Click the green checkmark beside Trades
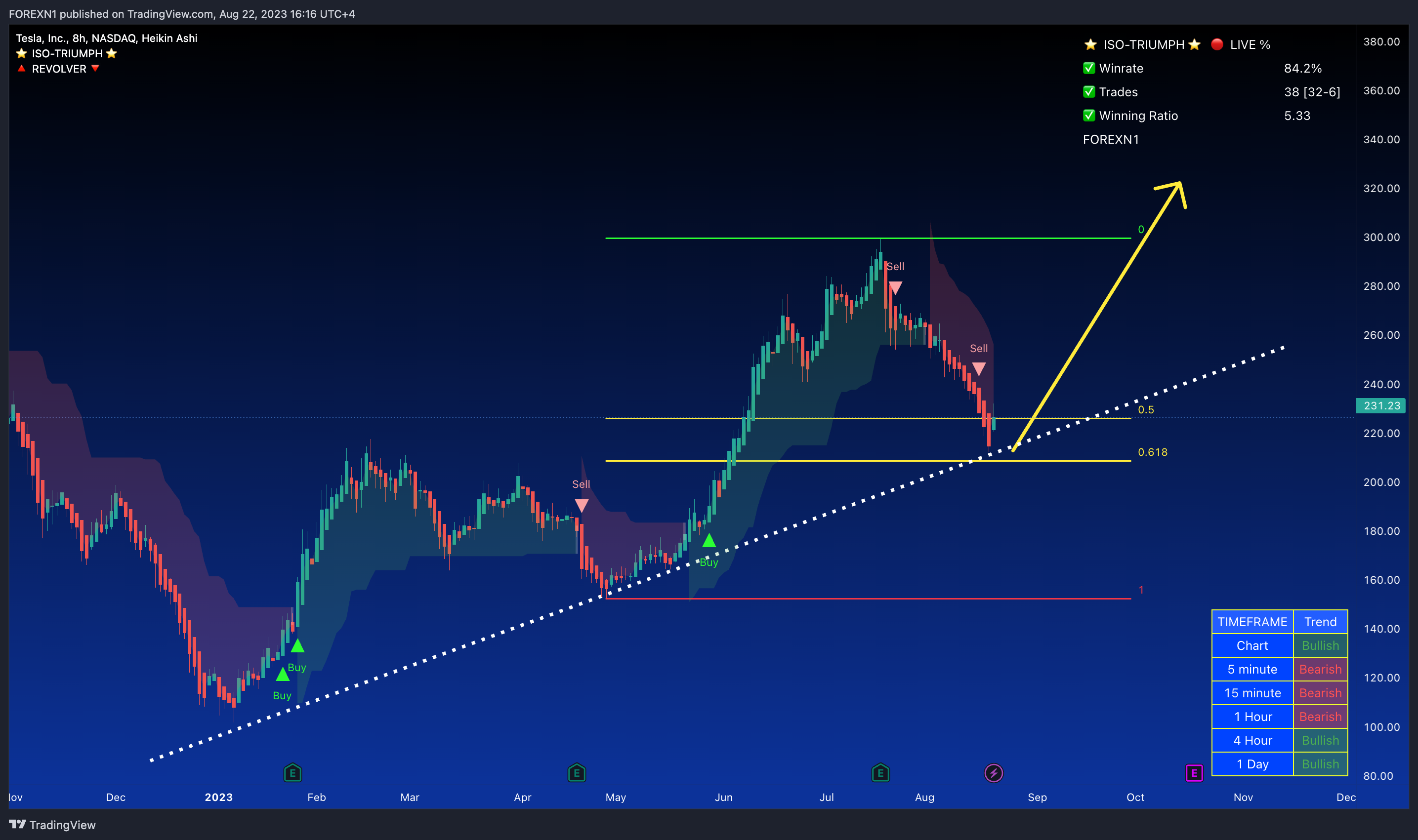 (x=1089, y=92)
